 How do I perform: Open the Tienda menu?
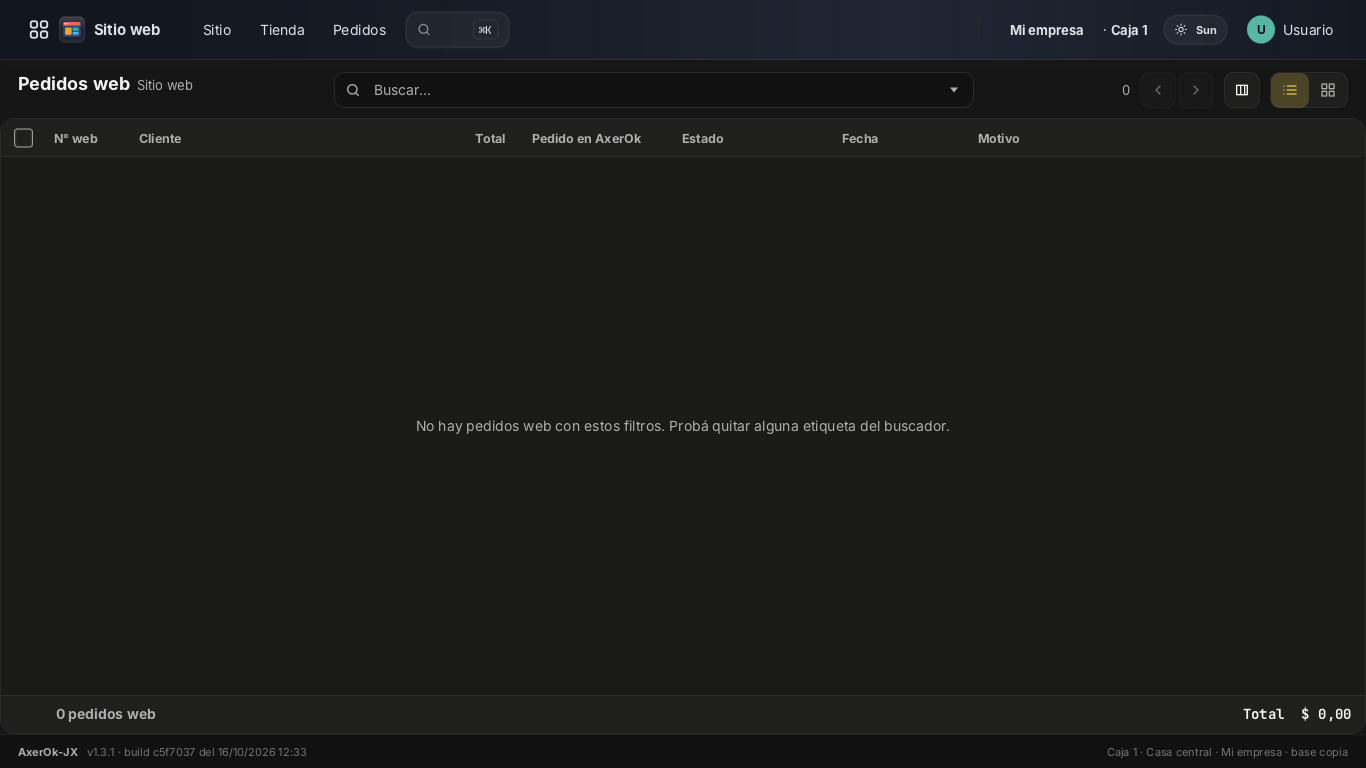click(x=282, y=30)
